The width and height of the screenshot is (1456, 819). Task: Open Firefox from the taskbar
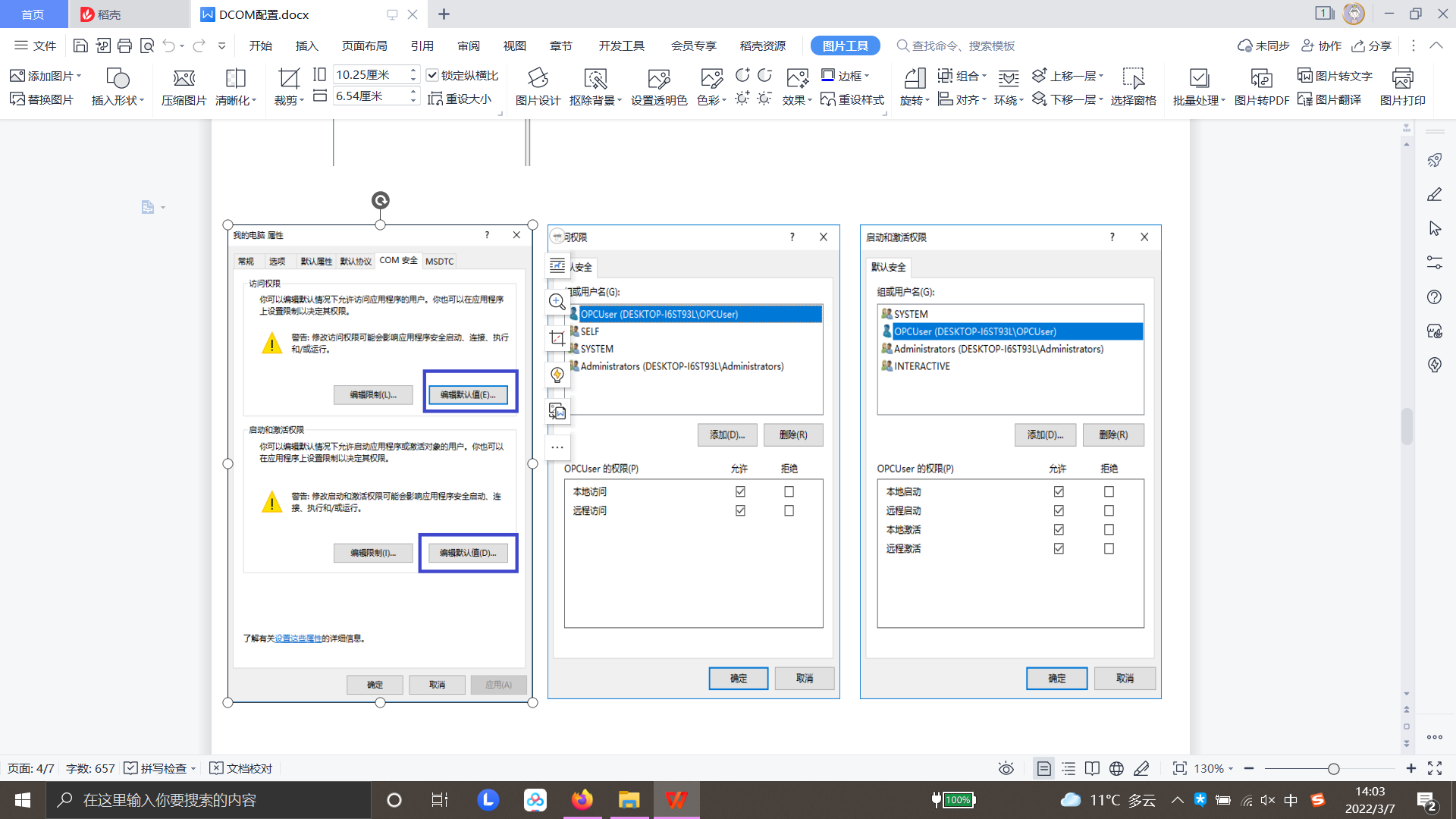[x=582, y=799]
